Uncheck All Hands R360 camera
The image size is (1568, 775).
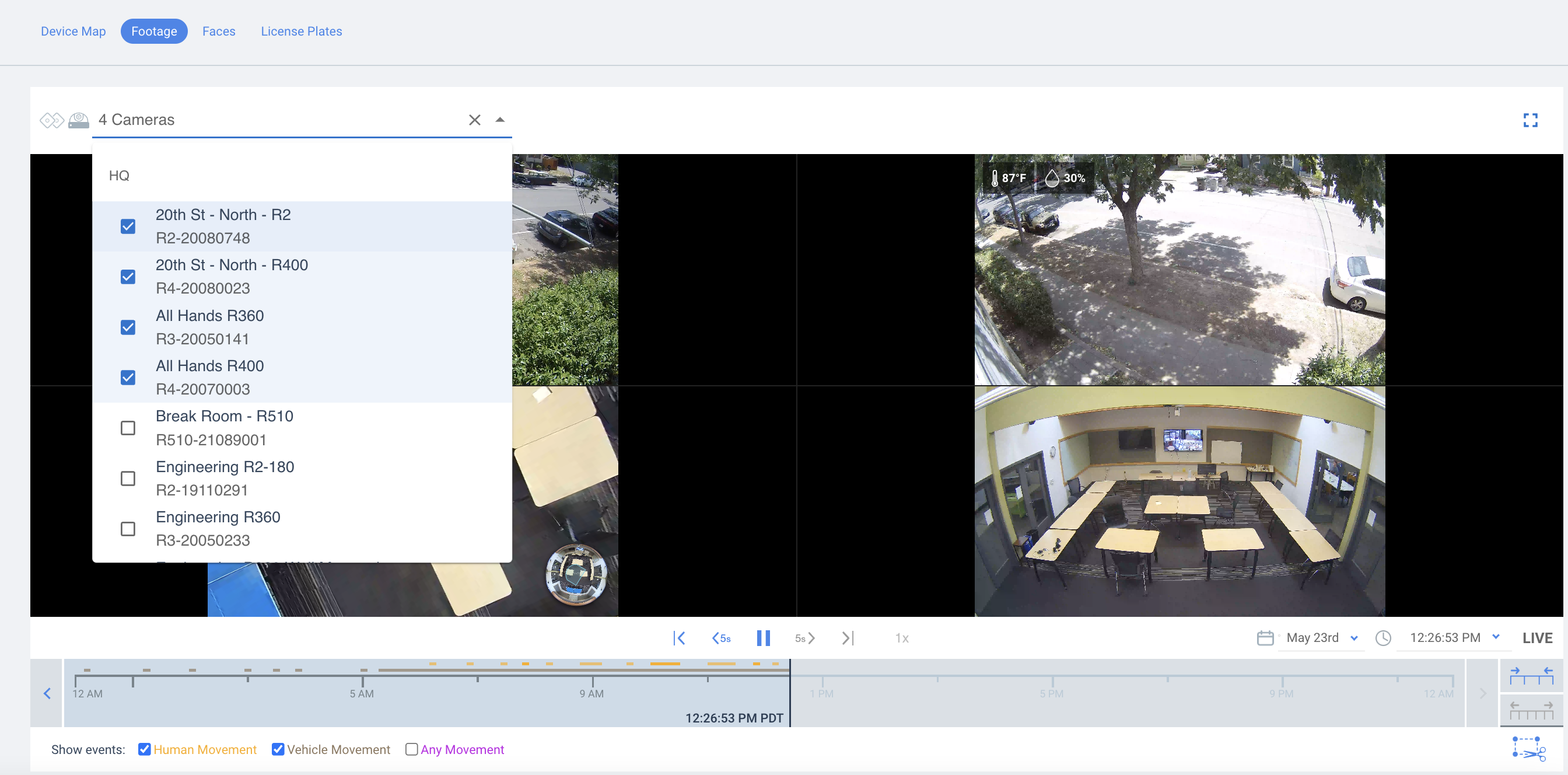(x=128, y=327)
